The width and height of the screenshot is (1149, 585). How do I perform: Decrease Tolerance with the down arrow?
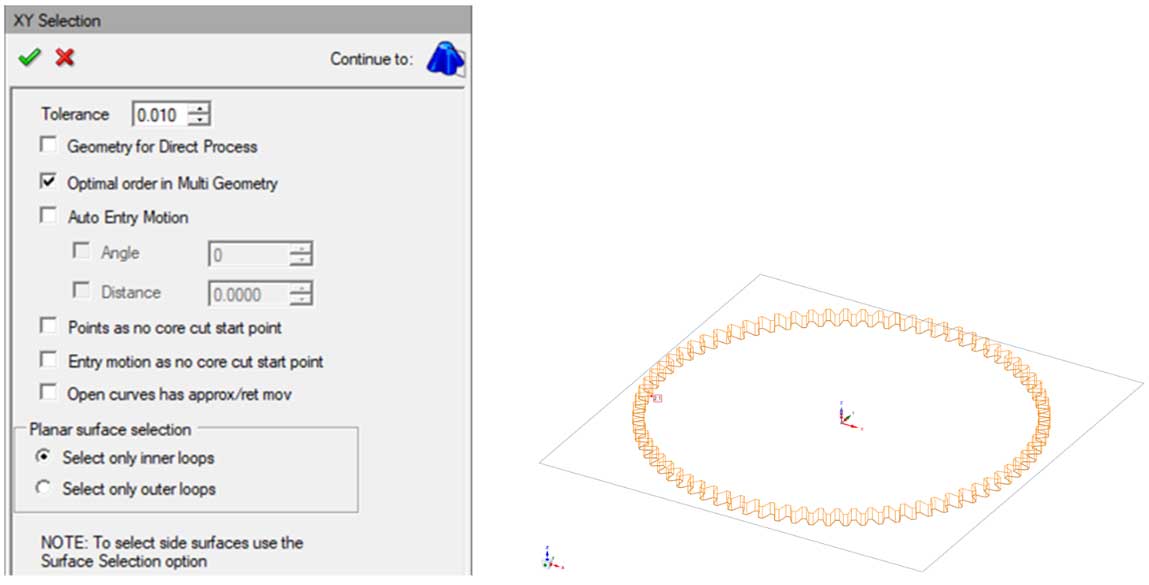pyautogui.click(x=201, y=120)
